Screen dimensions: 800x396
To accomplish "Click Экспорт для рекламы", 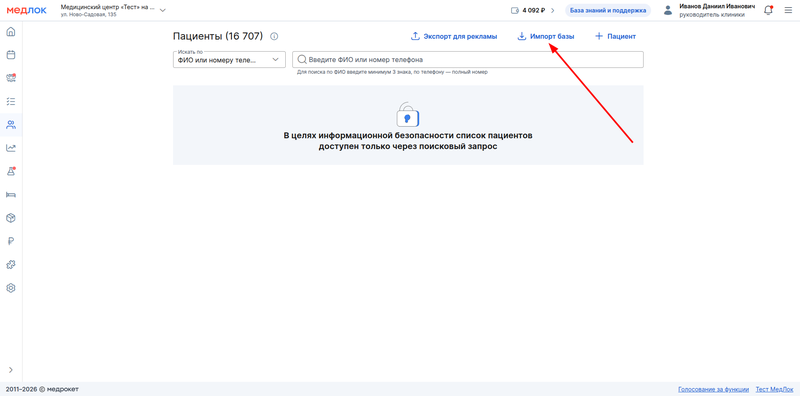I will tap(454, 36).
